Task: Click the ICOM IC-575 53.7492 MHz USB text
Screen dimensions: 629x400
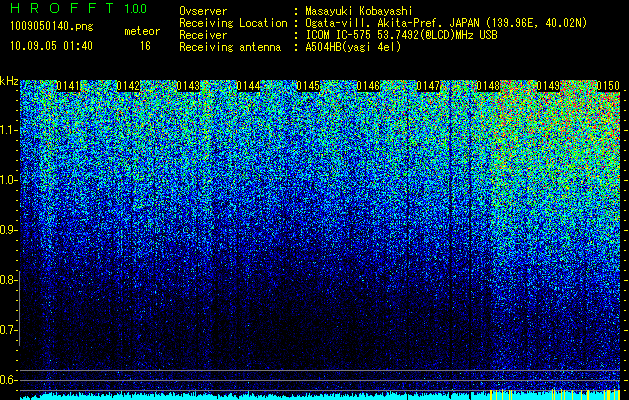Action: coord(402,35)
